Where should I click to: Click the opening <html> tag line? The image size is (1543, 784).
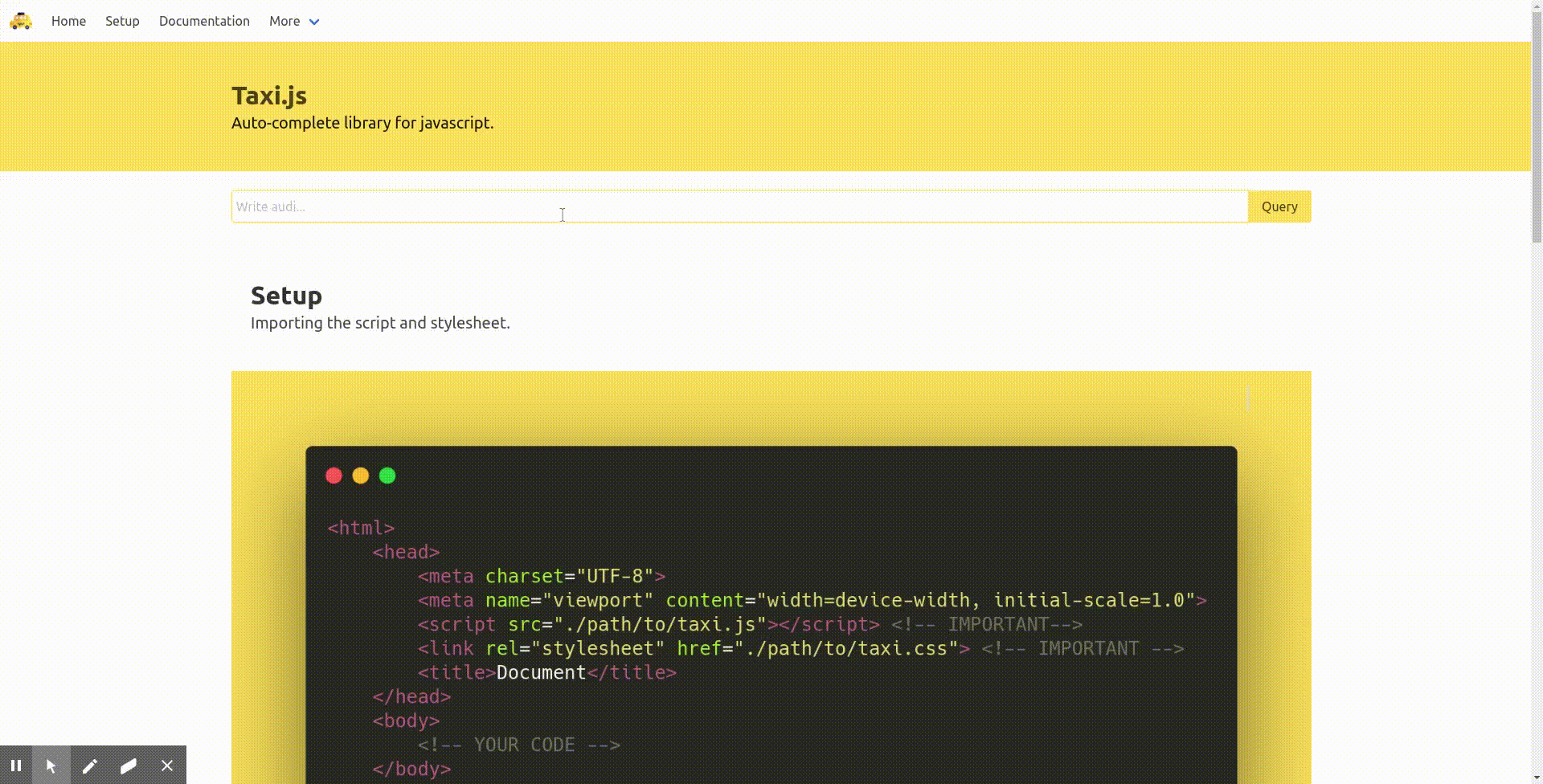(x=361, y=528)
